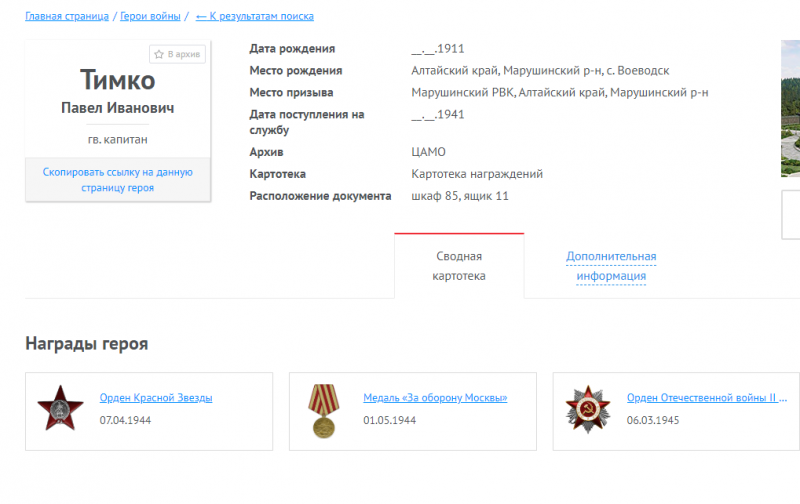This screenshot has width=800, height=504.
Task: Click conscription place "Марушинский РВК, Алтайский край, Марушинский р-н"
Action: (x=560, y=92)
